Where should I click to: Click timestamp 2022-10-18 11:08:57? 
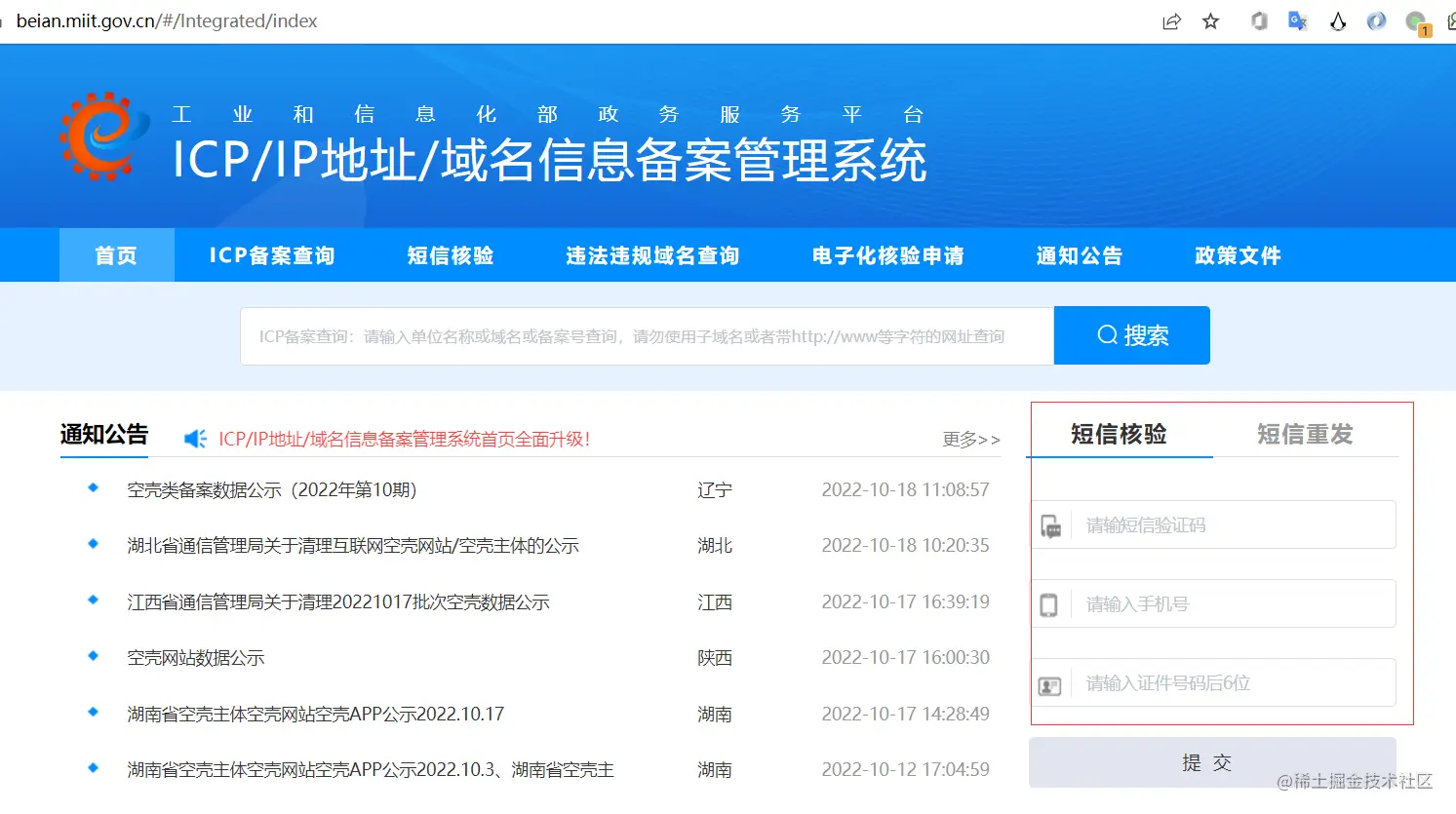pos(905,489)
